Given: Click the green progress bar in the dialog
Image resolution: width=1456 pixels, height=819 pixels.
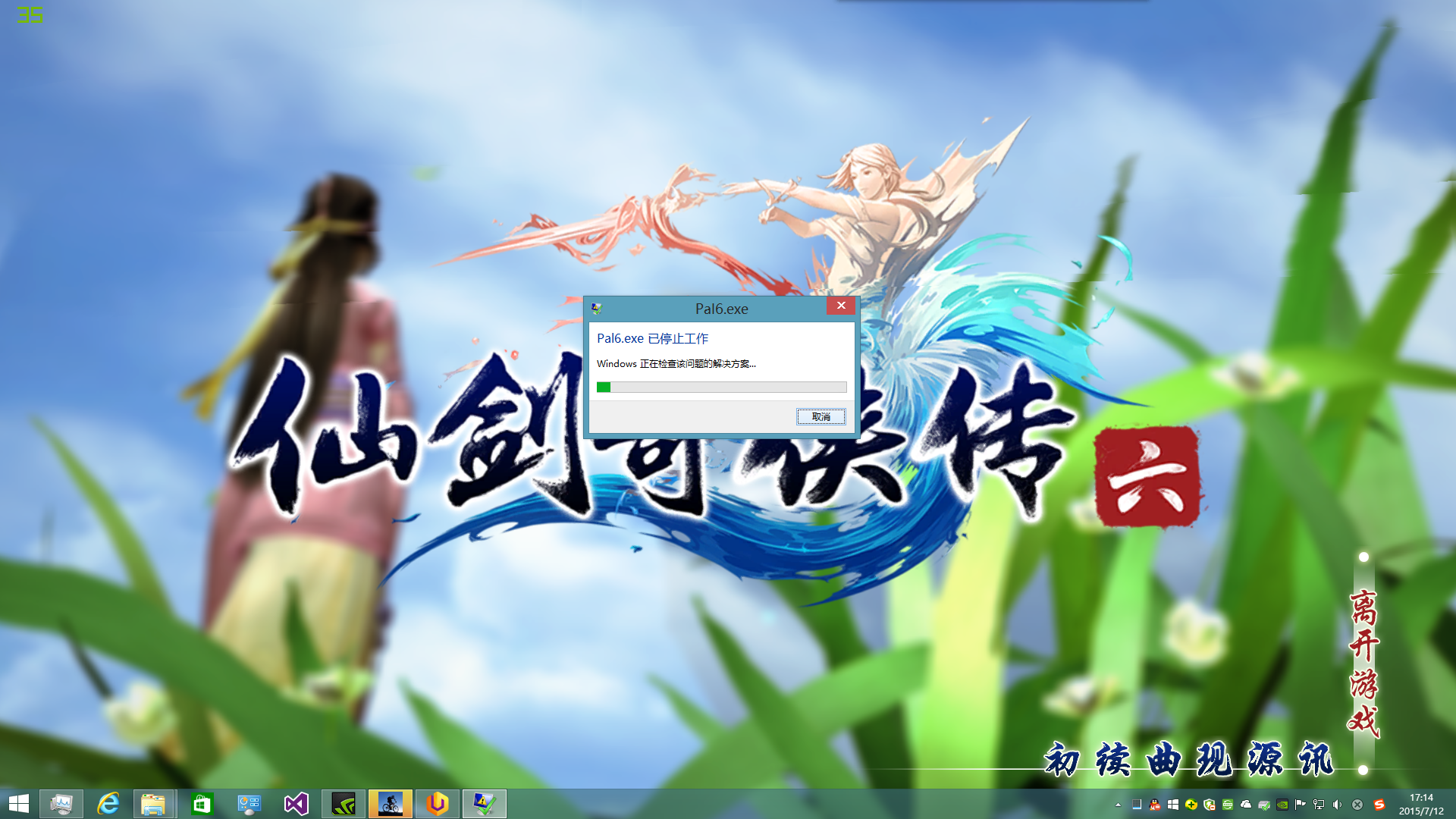Looking at the screenshot, I should pos(722,387).
